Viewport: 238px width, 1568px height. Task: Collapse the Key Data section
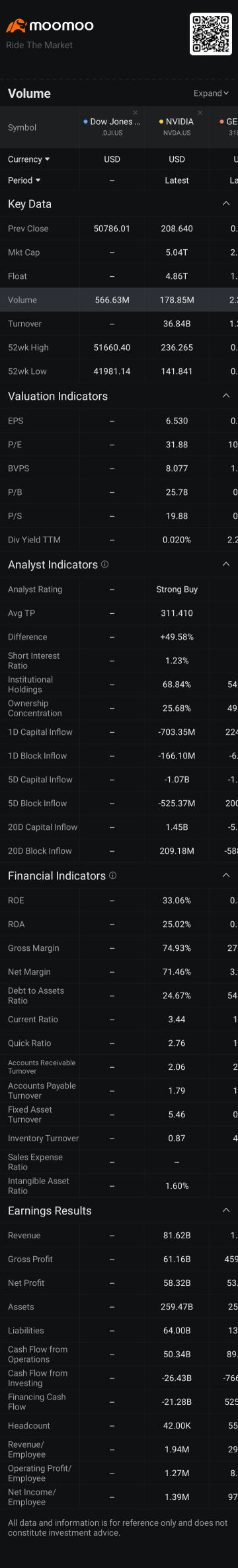click(226, 204)
